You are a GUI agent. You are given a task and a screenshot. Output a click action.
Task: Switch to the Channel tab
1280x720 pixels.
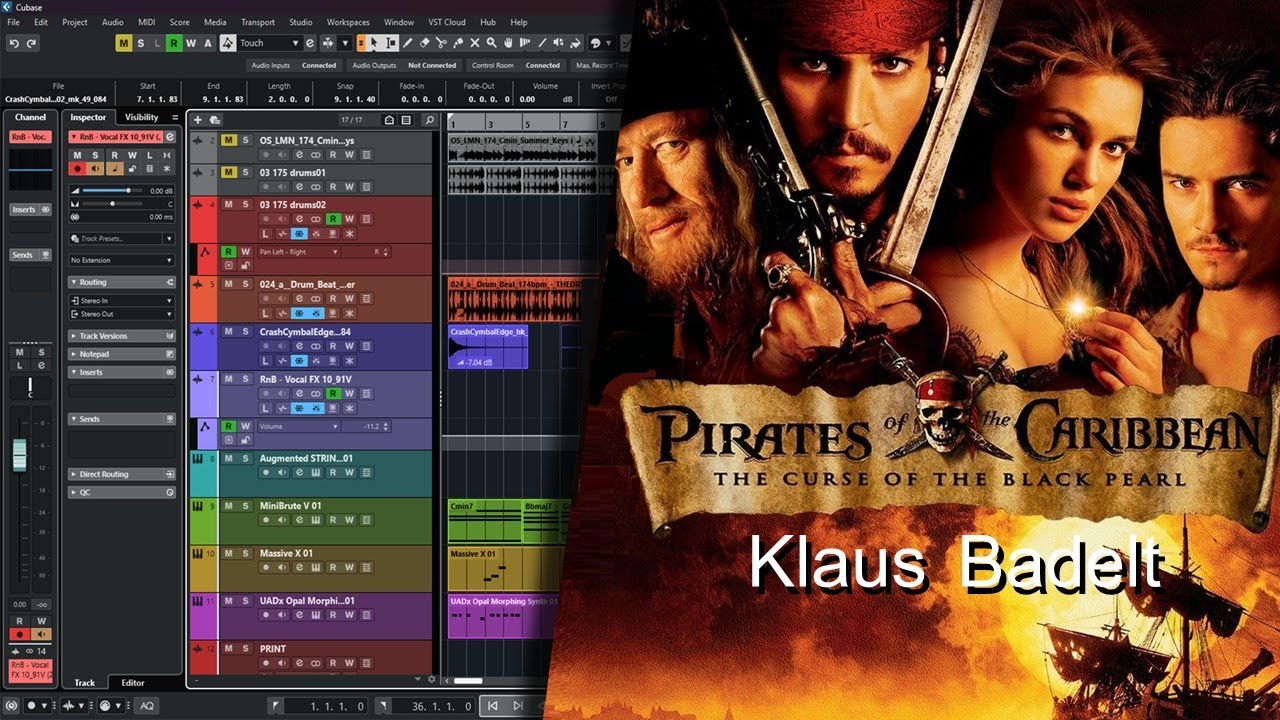pos(30,117)
